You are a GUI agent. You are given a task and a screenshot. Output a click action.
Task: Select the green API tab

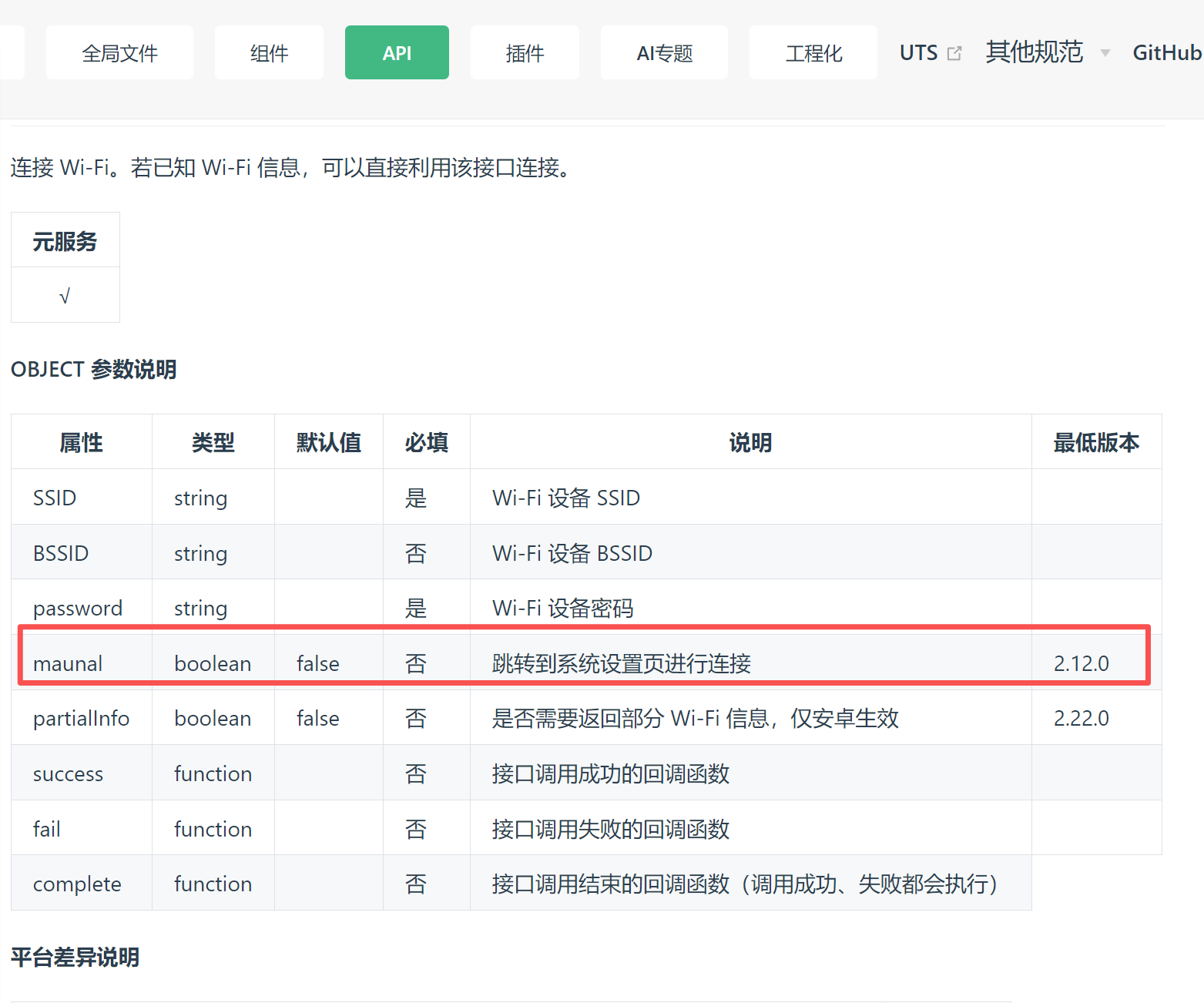pos(397,53)
